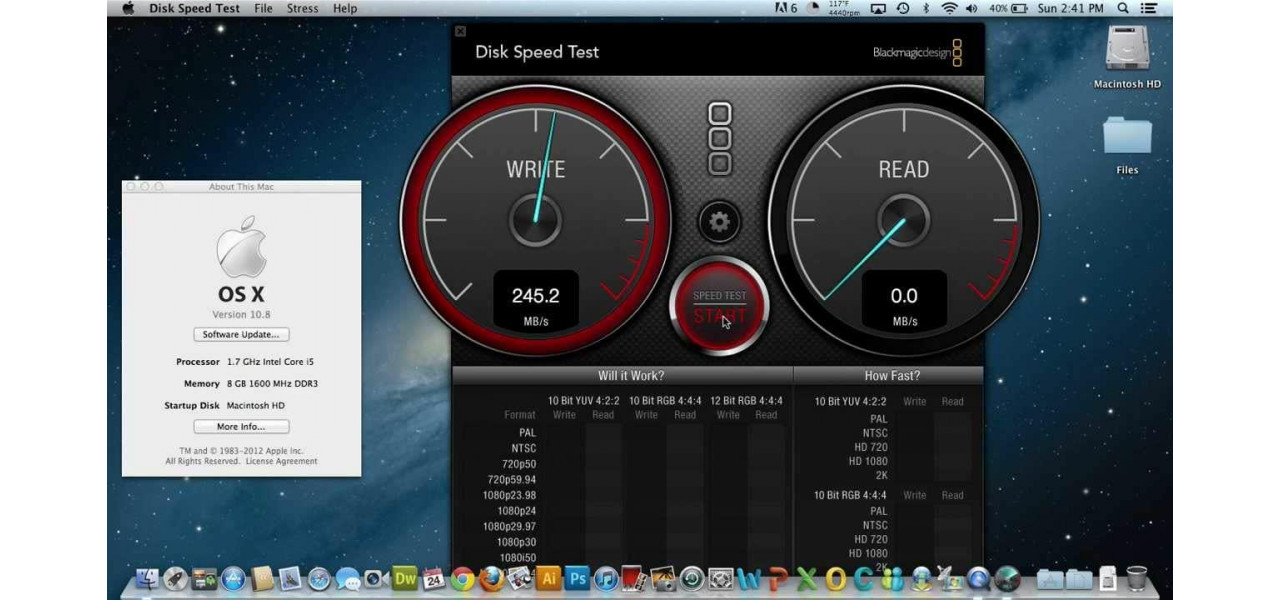Open the settings gear in Disk Speed Test
The height and width of the screenshot is (600, 1280).
point(719,221)
